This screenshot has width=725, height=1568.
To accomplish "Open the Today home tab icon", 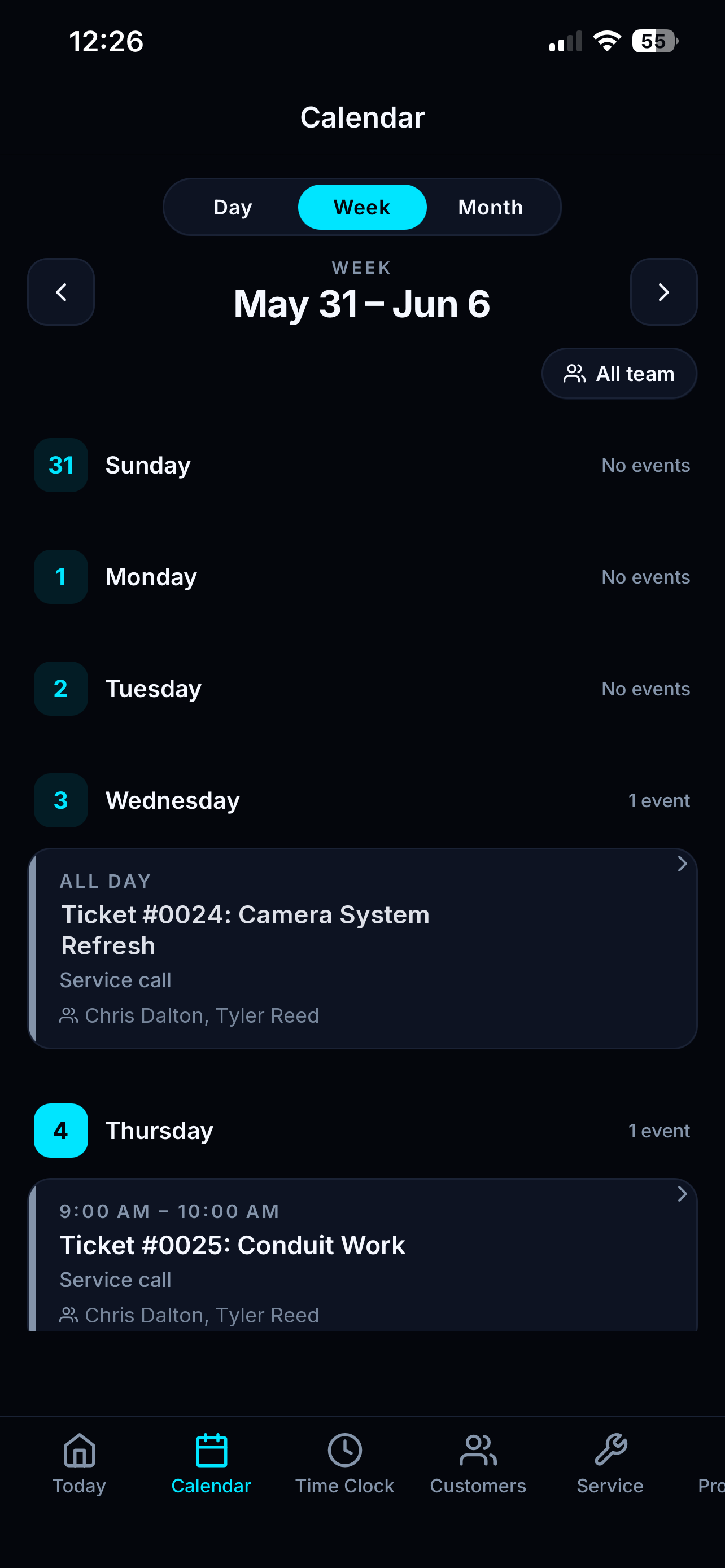I will 80,1450.
